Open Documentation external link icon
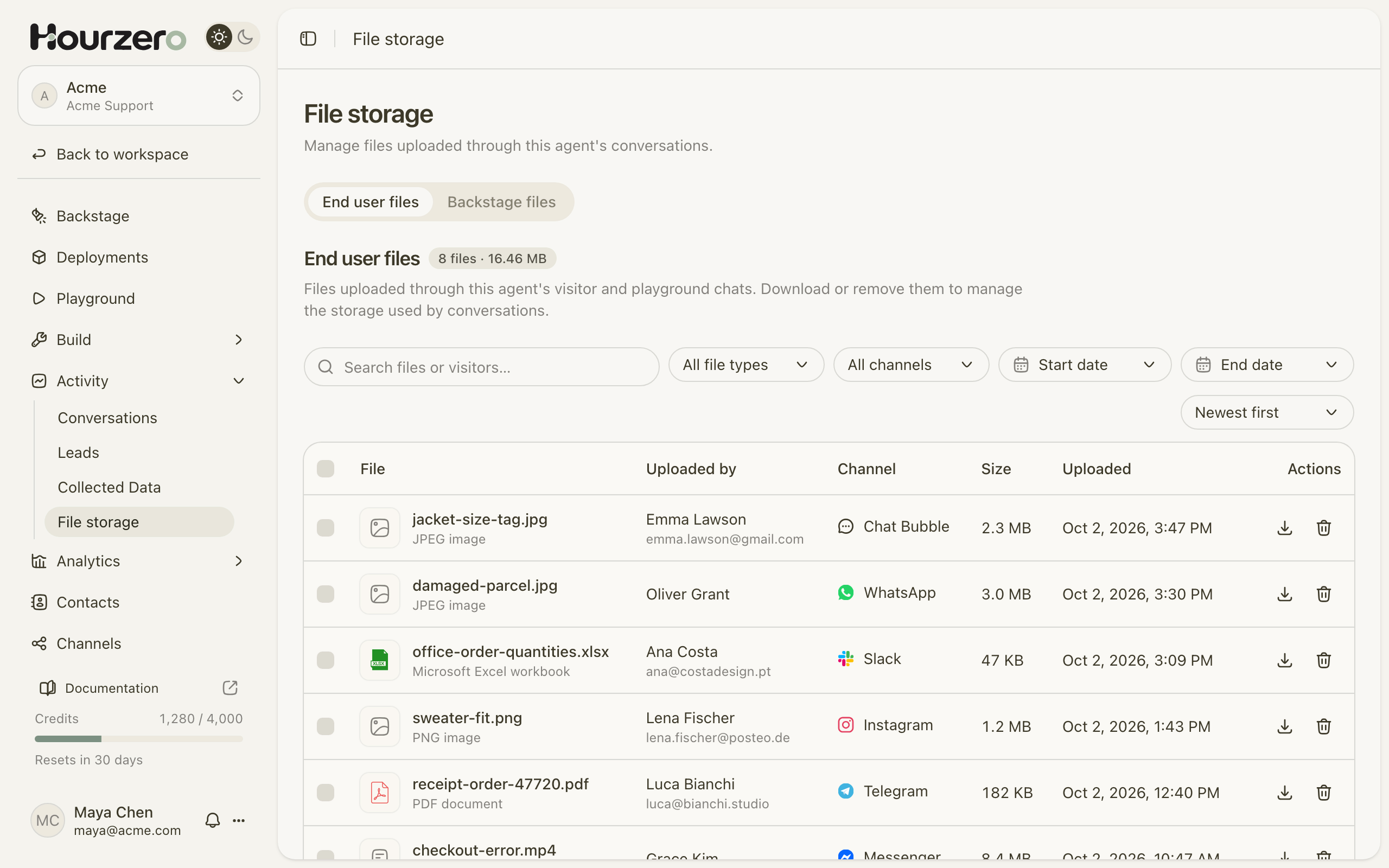The height and width of the screenshot is (868, 1389). point(230,688)
